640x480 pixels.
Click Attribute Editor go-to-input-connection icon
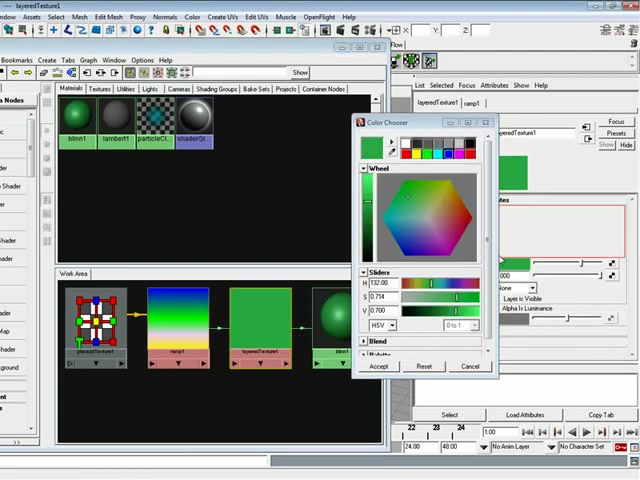click(586, 127)
